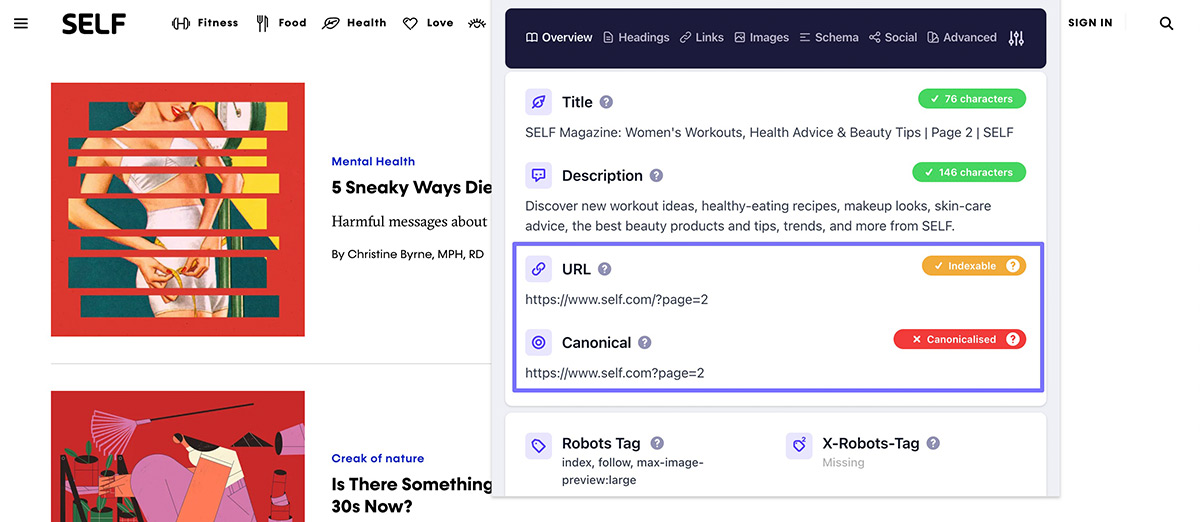Image resolution: width=1200 pixels, height=522 pixels.
Task: Click the Indexable badge
Action: coord(974,266)
